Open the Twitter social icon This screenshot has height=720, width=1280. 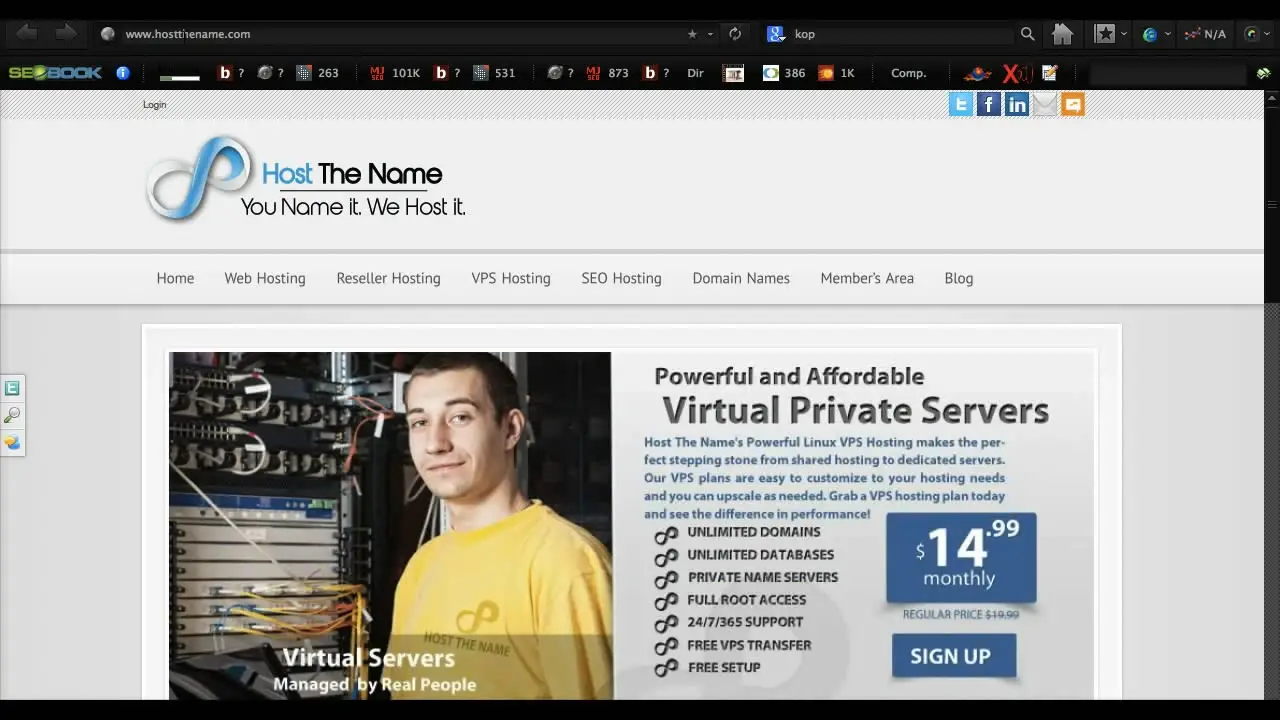coord(961,104)
